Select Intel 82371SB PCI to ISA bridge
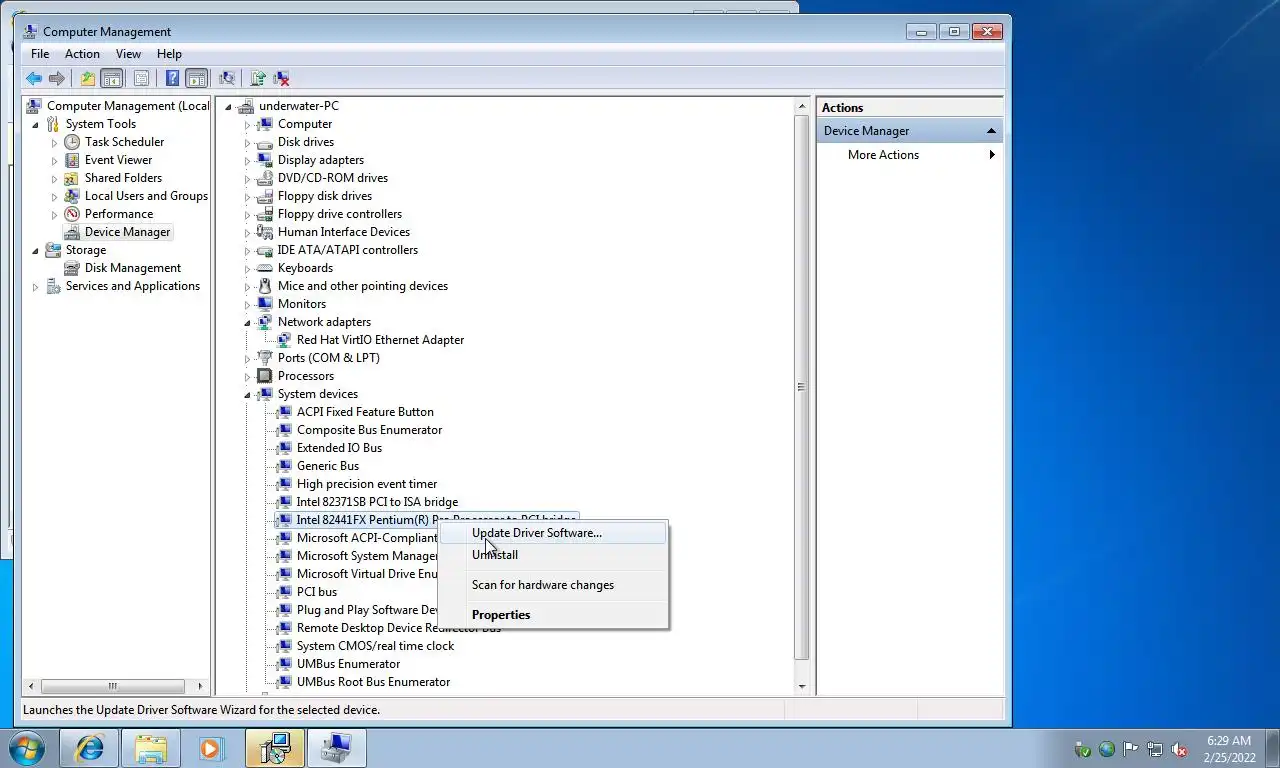1280x768 pixels. [377, 502]
